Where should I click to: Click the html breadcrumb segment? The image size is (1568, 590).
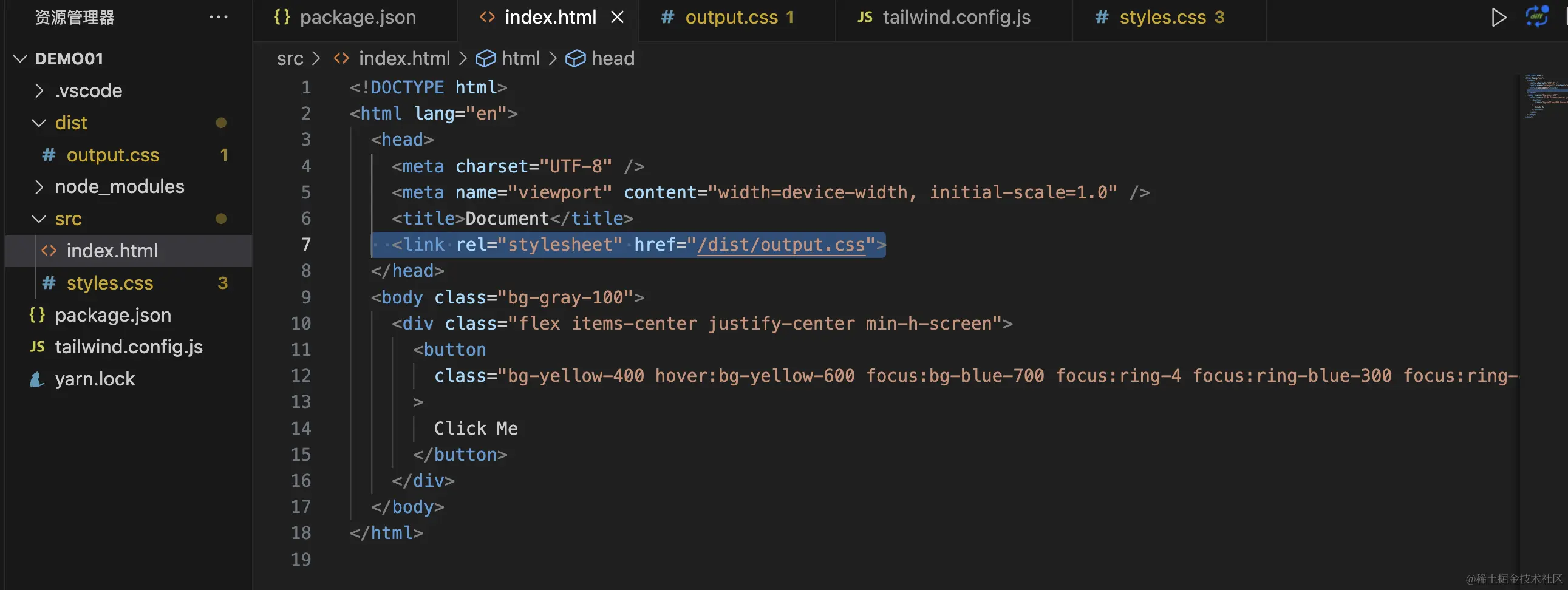[520, 58]
